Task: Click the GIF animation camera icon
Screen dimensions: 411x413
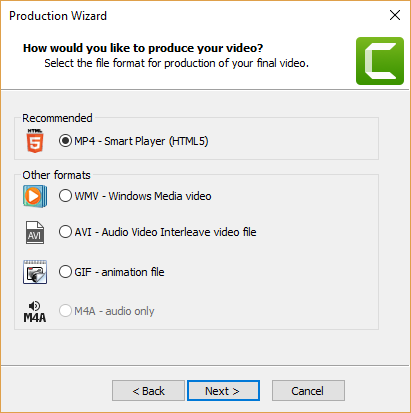Action: tap(35, 272)
